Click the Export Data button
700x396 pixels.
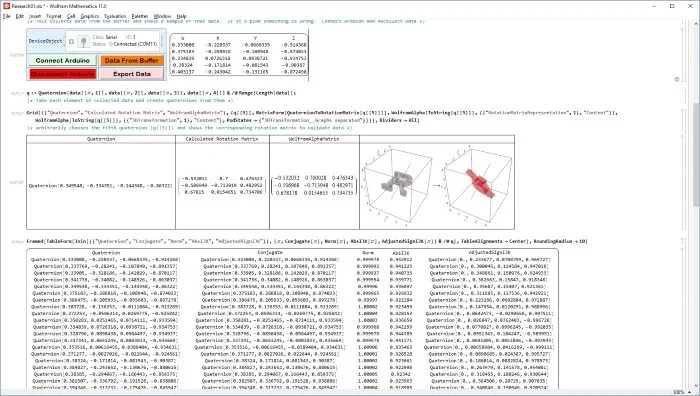click(132, 74)
